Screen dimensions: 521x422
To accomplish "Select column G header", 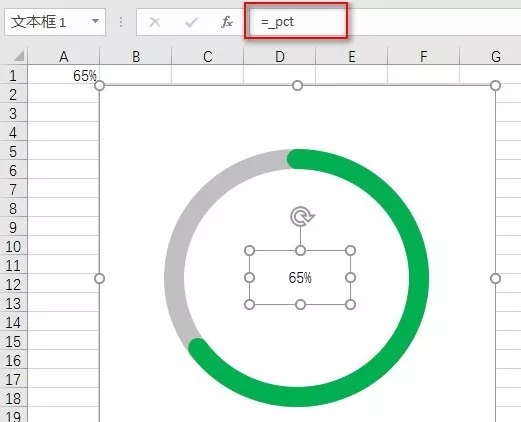I will pyautogui.click(x=495, y=56).
